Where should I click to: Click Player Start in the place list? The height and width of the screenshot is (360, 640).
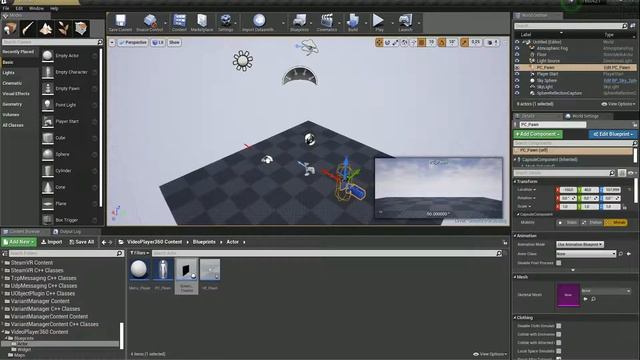67,121
